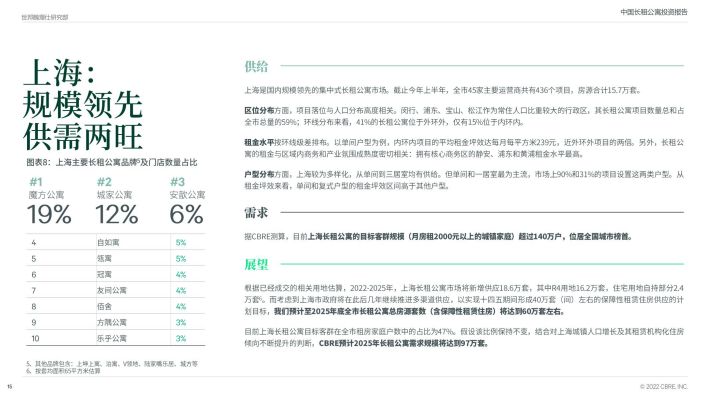Click the 世邦魏理仕研究部 header label
Image resolution: width=710 pixels, height=399 pixels.
(x=44, y=17)
